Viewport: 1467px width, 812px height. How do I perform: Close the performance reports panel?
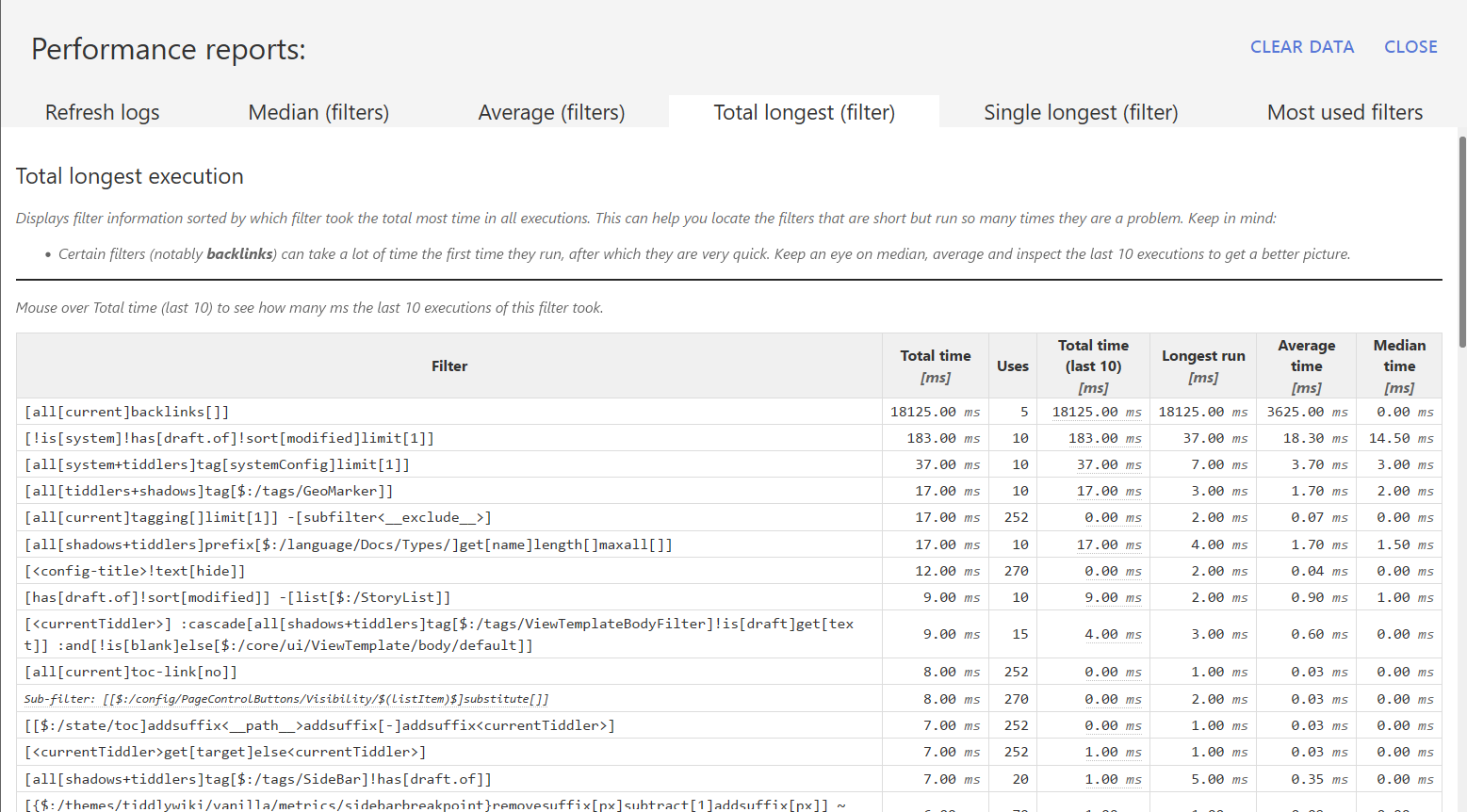[x=1410, y=47]
